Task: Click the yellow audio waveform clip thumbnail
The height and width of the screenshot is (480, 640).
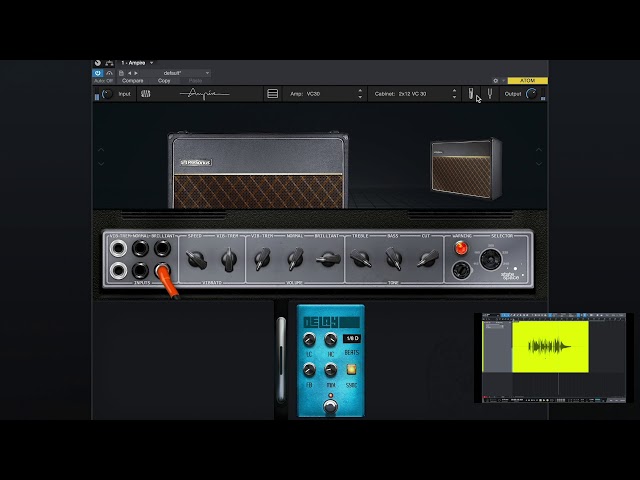Action: [550, 347]
